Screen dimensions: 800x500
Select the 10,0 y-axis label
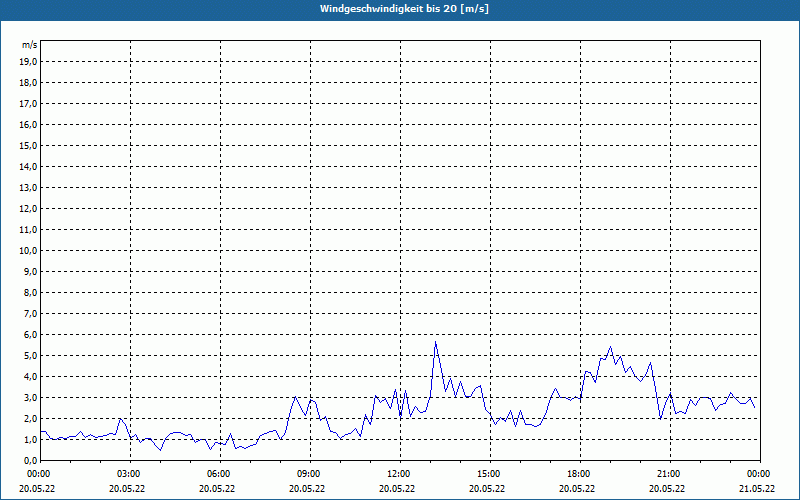click(x=29, y=251)
